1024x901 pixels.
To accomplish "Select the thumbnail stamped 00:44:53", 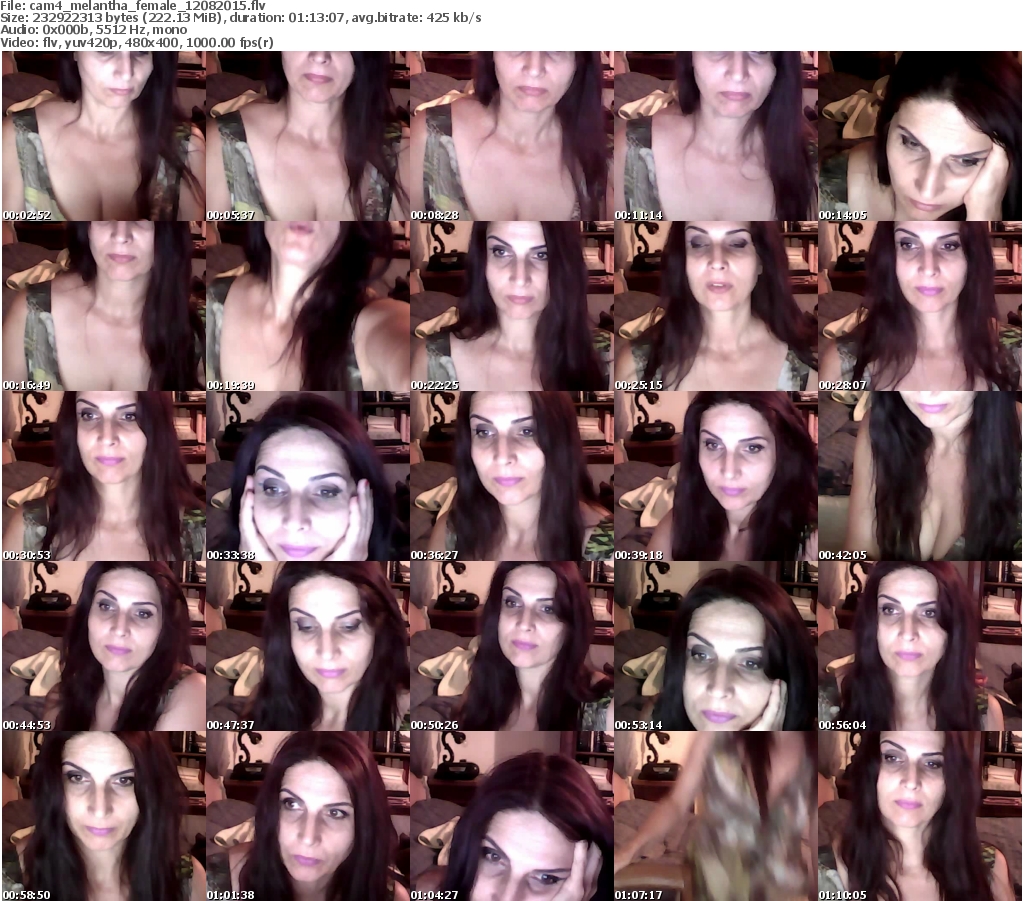I will pyautogui.click(x=103, y=646).
